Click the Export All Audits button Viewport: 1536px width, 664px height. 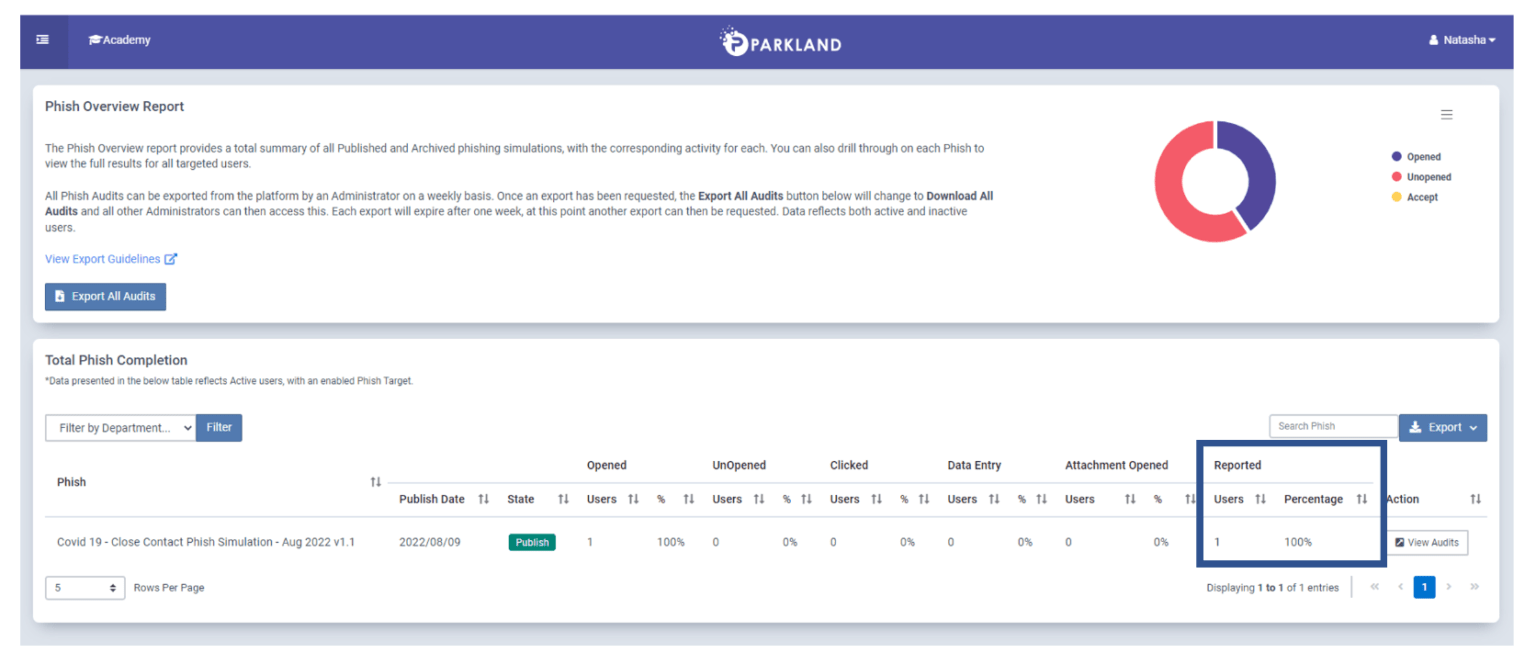coord(105,297)
